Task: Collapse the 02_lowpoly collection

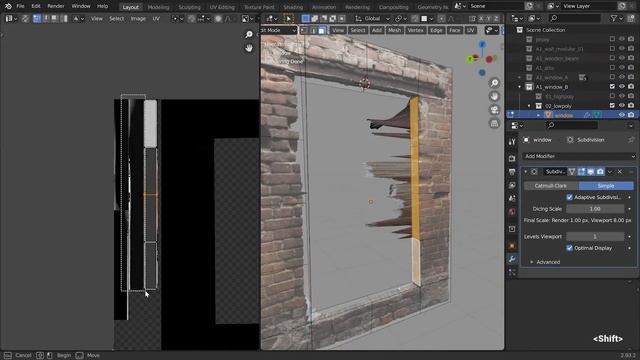Action: [529, 106]
